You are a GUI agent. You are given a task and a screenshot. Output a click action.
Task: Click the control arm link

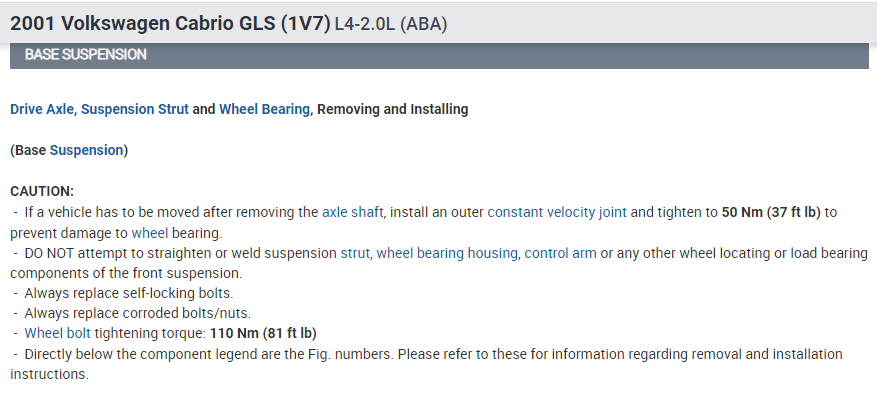click(560, 253)
